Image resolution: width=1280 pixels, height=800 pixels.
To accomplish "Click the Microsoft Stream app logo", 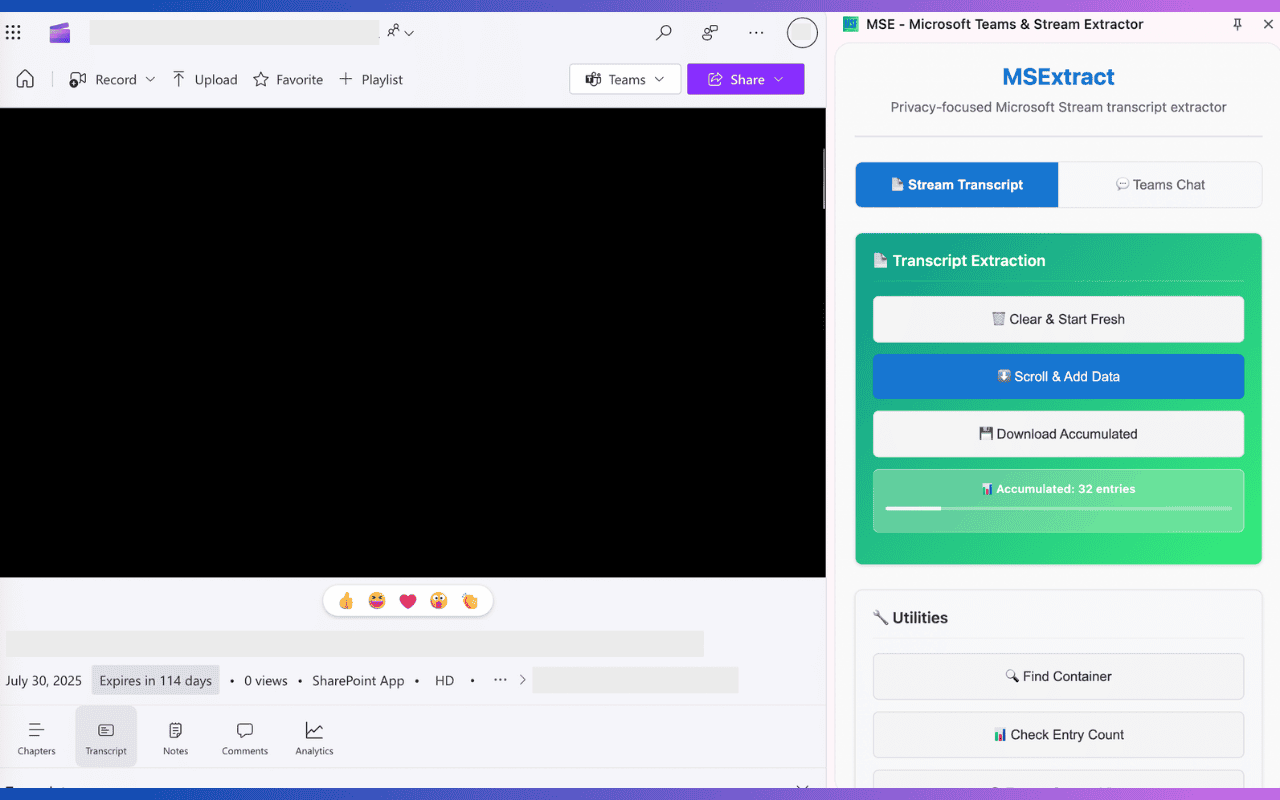I will pyautogui.click(x=59, y=32).
